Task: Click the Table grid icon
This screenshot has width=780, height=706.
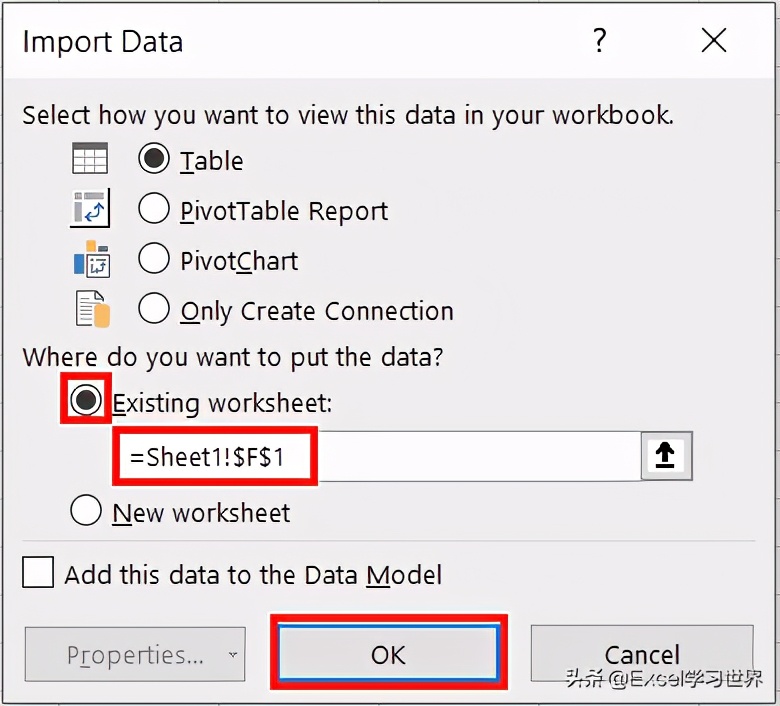Action: [x=90, y=158]
